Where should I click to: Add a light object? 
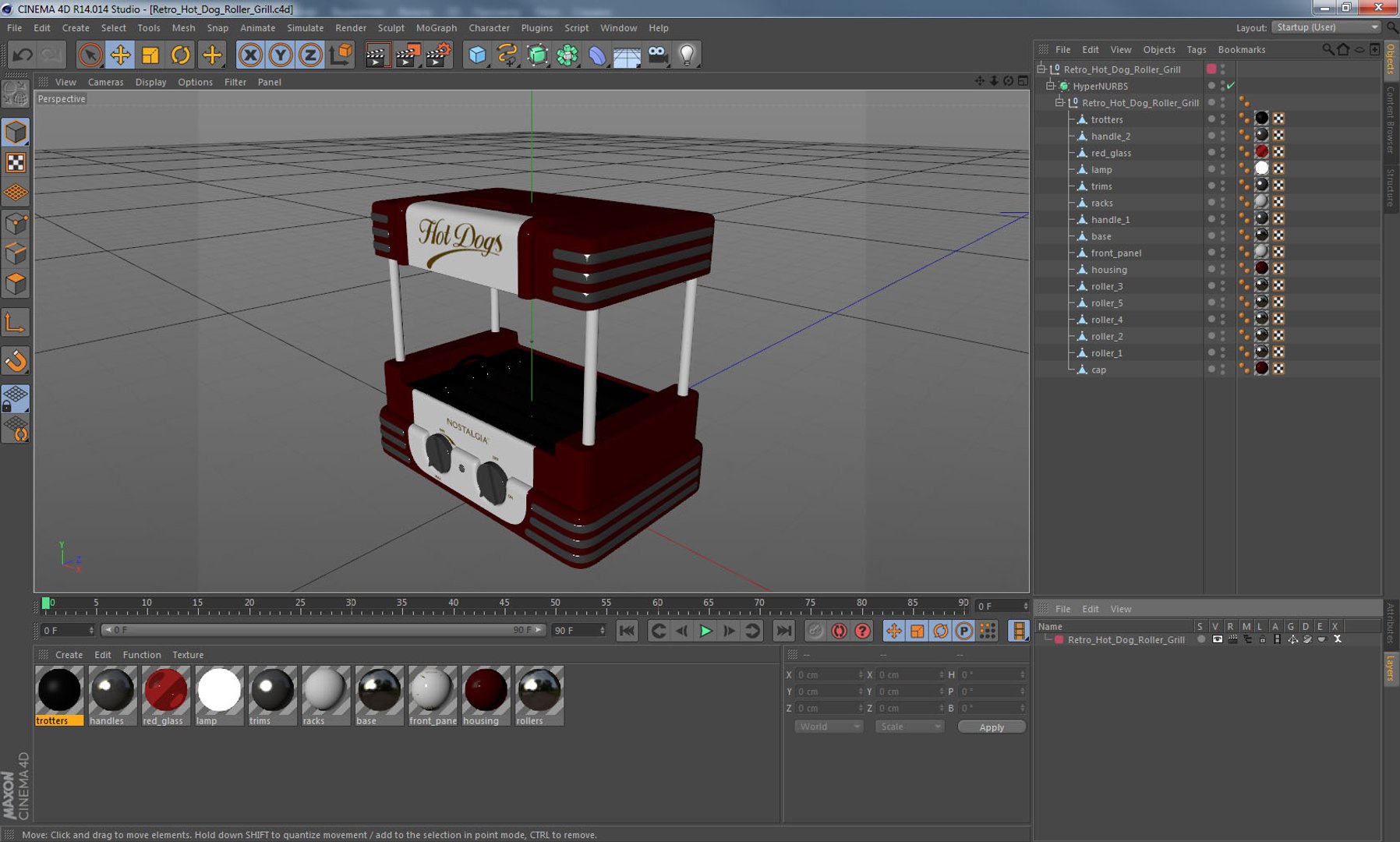(x=687, y=55)
